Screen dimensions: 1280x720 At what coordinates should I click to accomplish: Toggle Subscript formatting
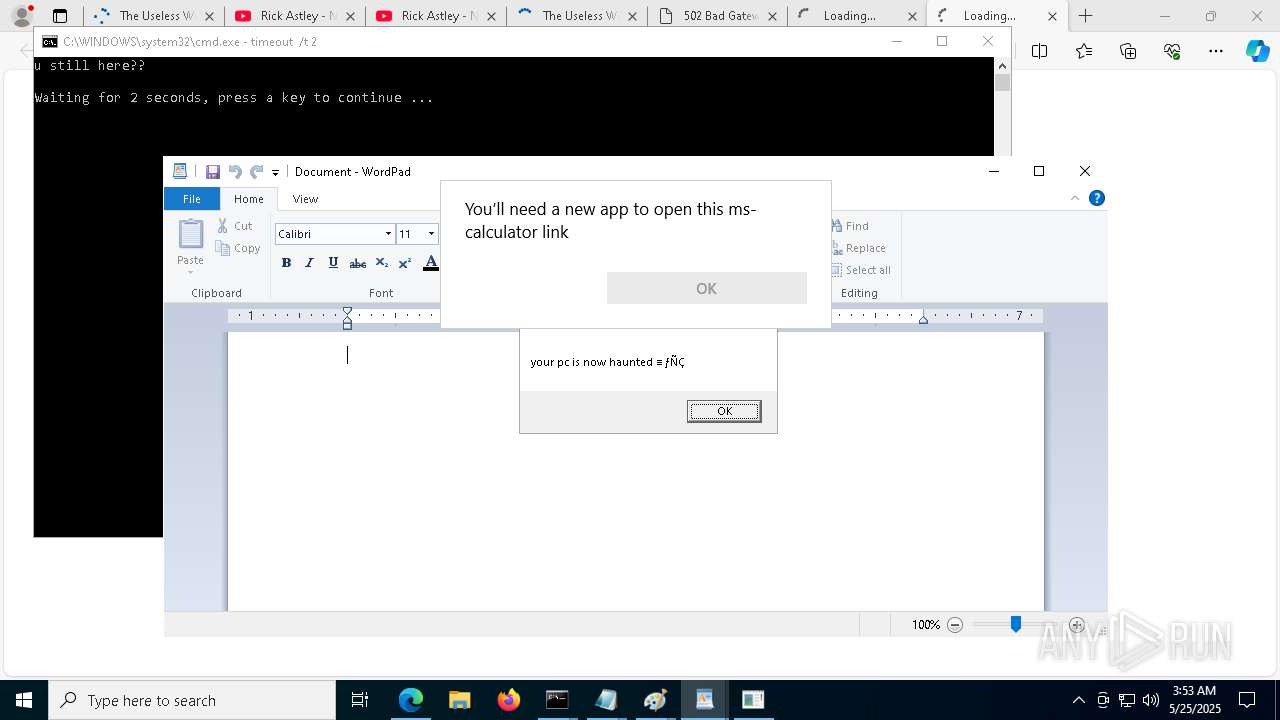click(x=381, y=263)
